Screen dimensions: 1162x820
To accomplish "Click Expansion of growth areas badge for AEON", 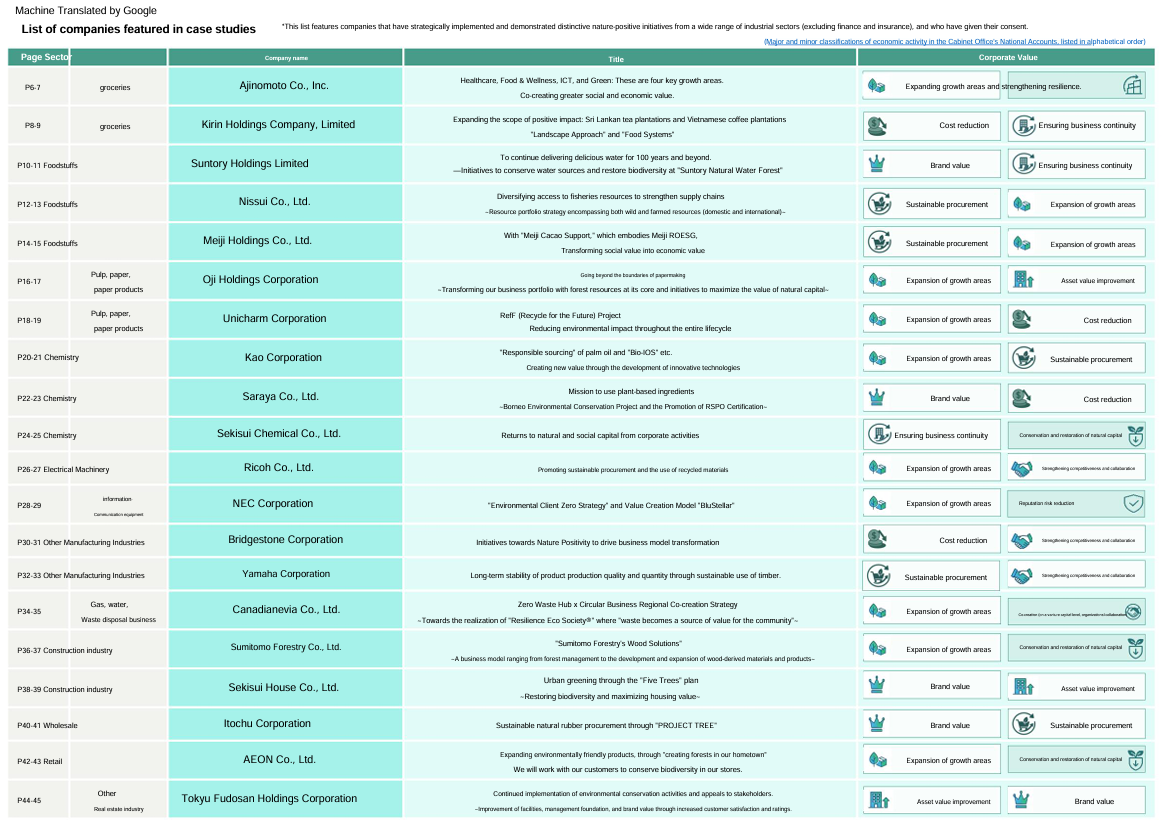I will tap(932, 760).
